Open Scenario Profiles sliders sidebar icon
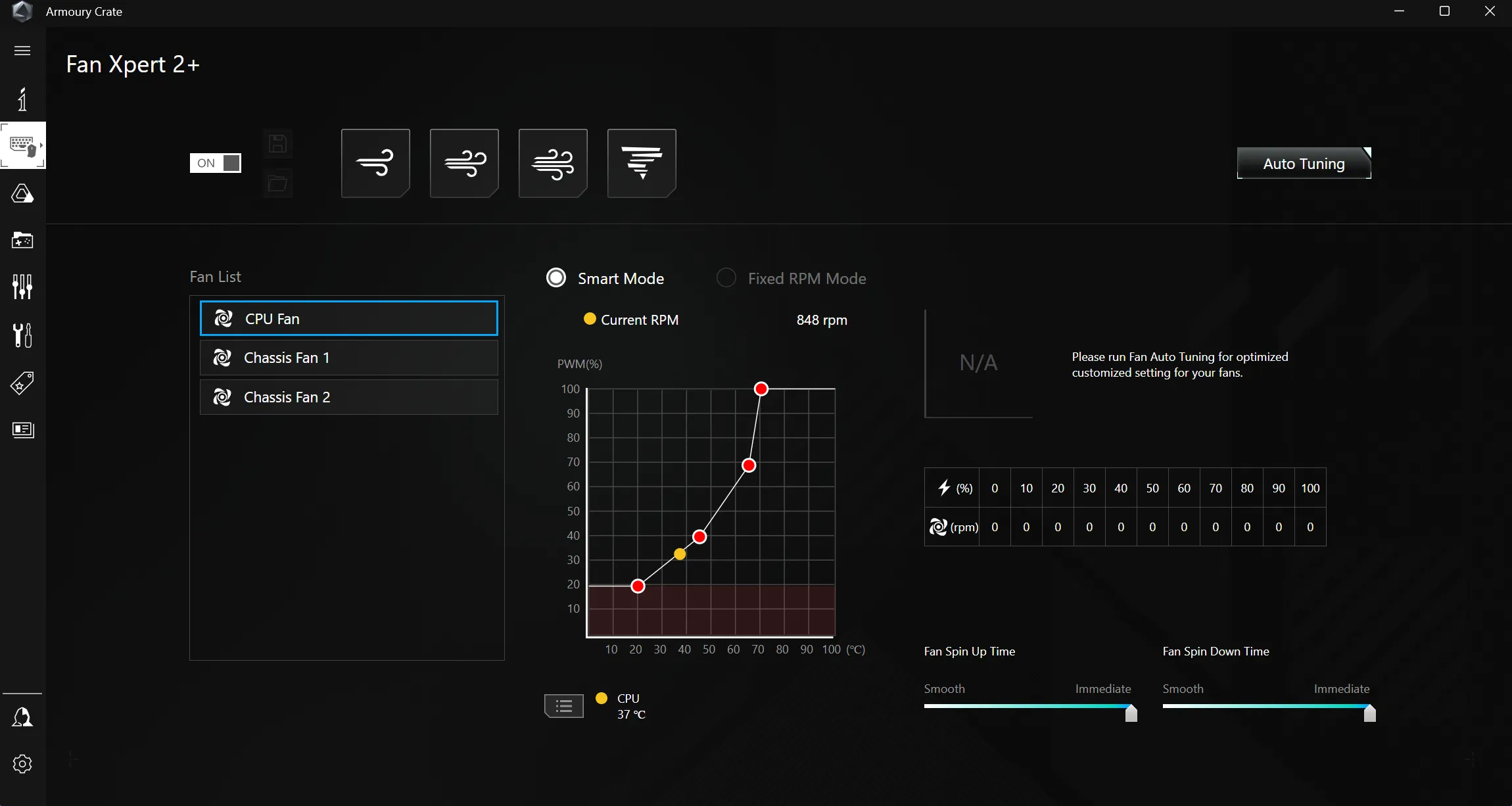Viewport: 1512px width, 806px height. [22, 287]
